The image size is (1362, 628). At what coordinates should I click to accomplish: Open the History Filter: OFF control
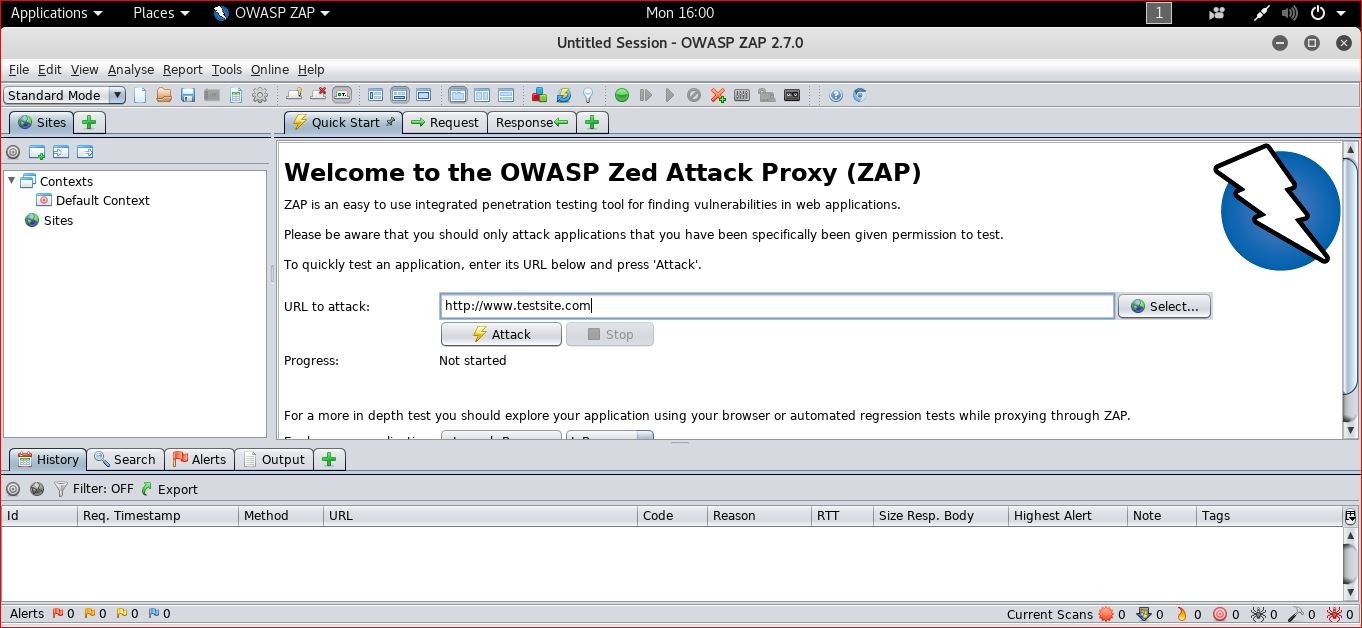pyautogui.click(x=93, y=489)
